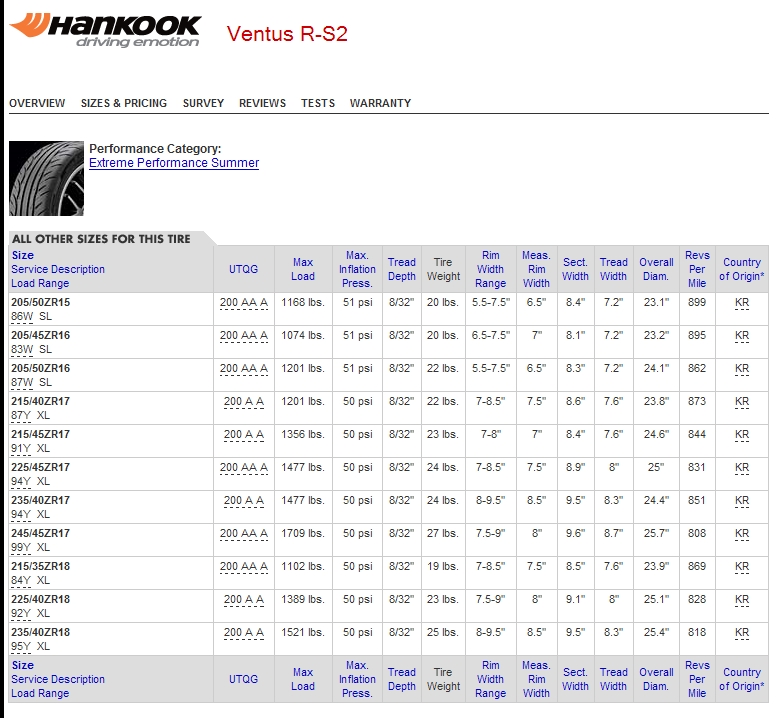Click the 95Y service description
784x718 pixels.
tap(21, 646)
